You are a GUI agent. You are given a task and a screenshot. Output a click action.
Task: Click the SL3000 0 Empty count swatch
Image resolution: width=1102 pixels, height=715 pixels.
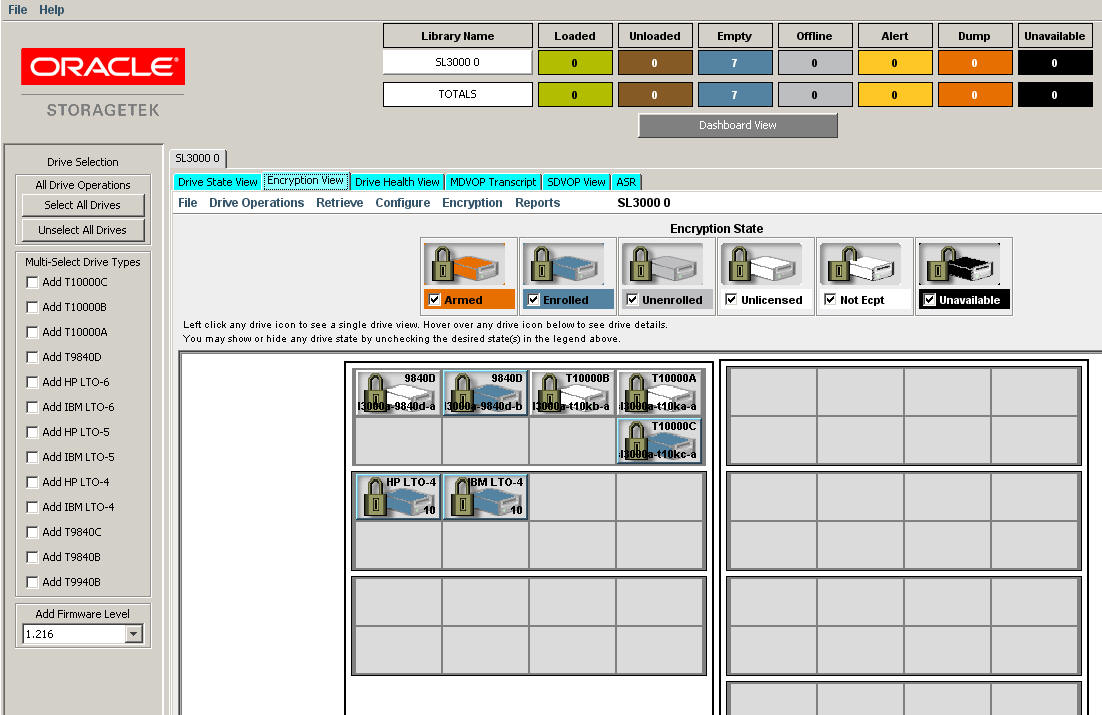point(735,63)
